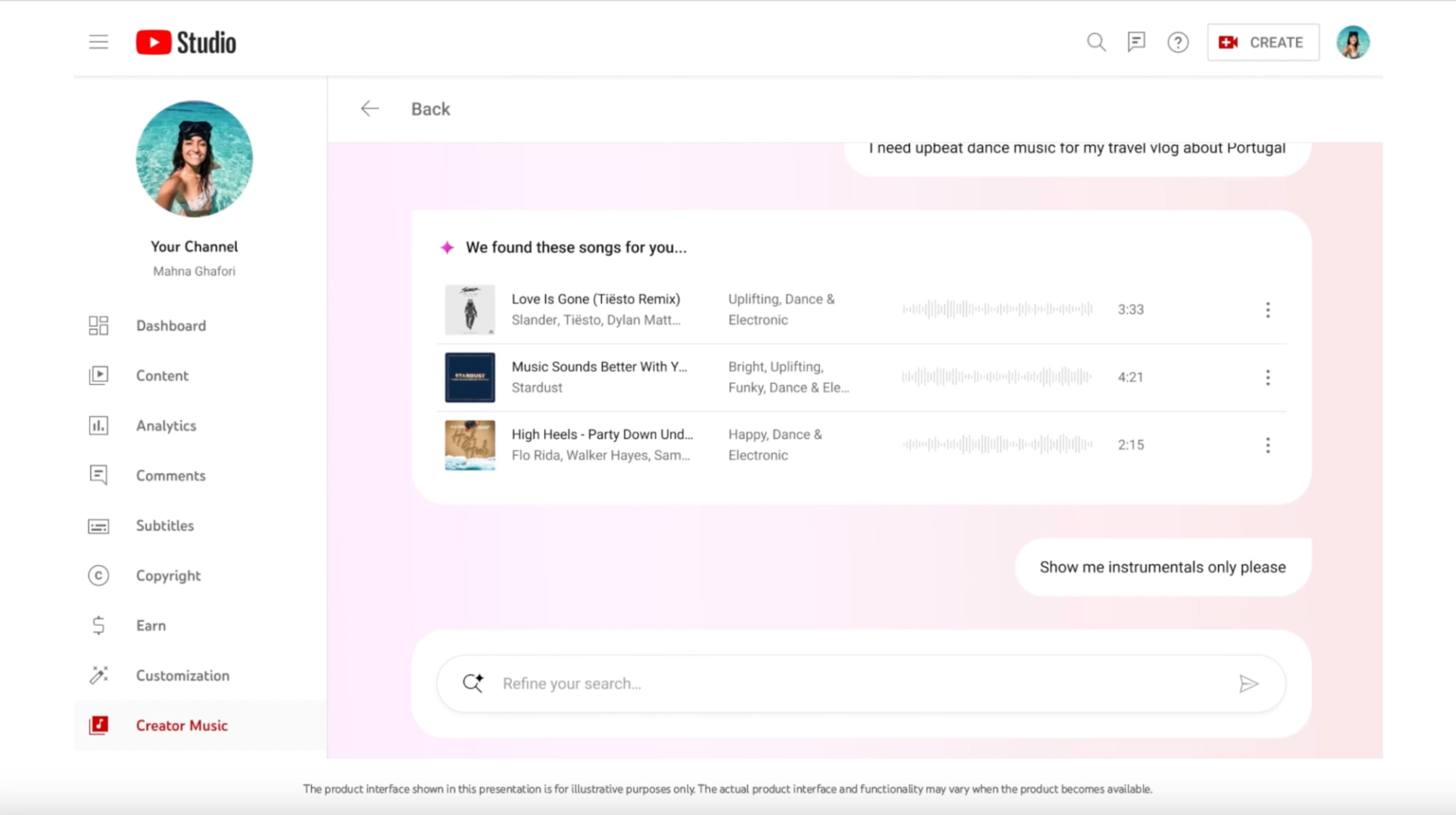Seek in the Music Sounds Better waveform
This screenshot has height=815, width=1456.
pyautogui.click(x=997, y=377)
